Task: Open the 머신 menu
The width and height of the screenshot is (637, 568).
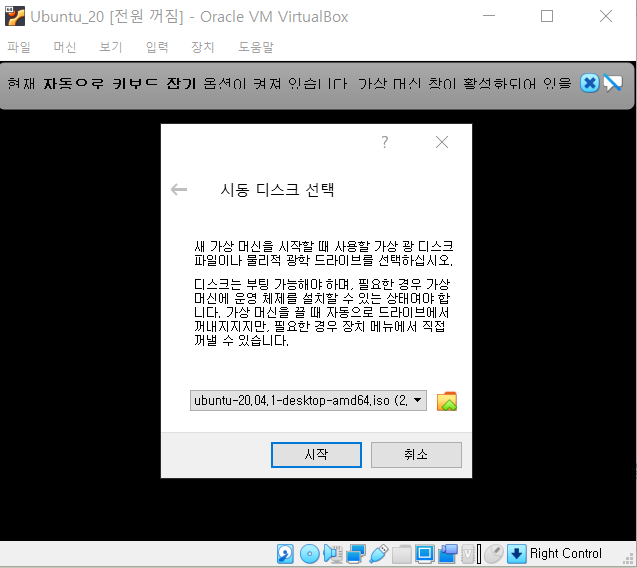Action: [65, 47]
